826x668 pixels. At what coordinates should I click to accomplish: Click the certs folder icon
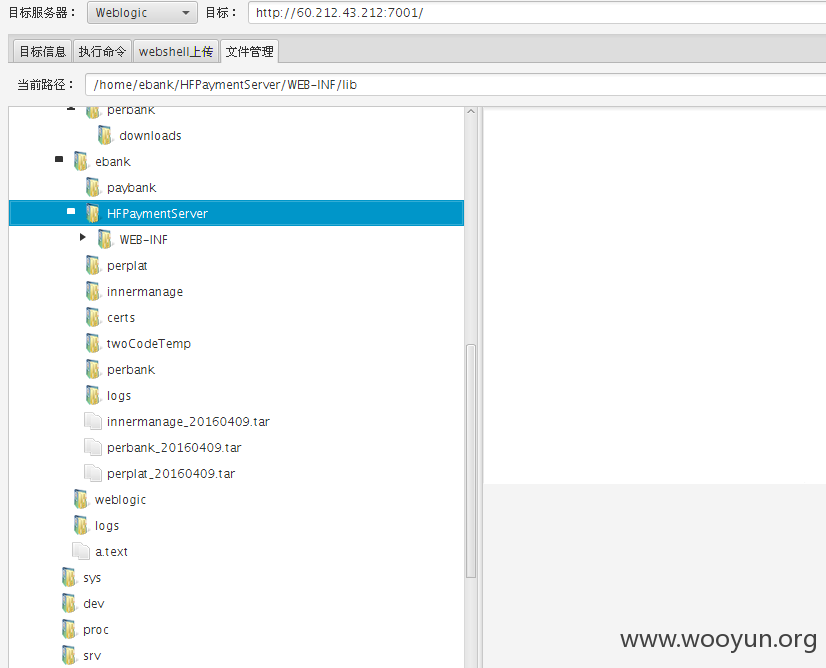pos(93,317)
